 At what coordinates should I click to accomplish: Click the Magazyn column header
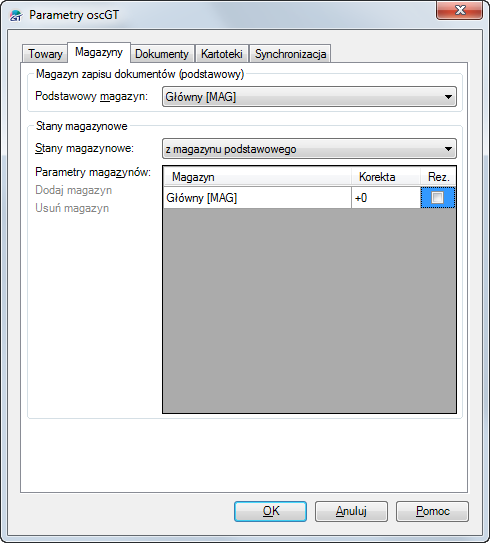click(x=257, y=177)
